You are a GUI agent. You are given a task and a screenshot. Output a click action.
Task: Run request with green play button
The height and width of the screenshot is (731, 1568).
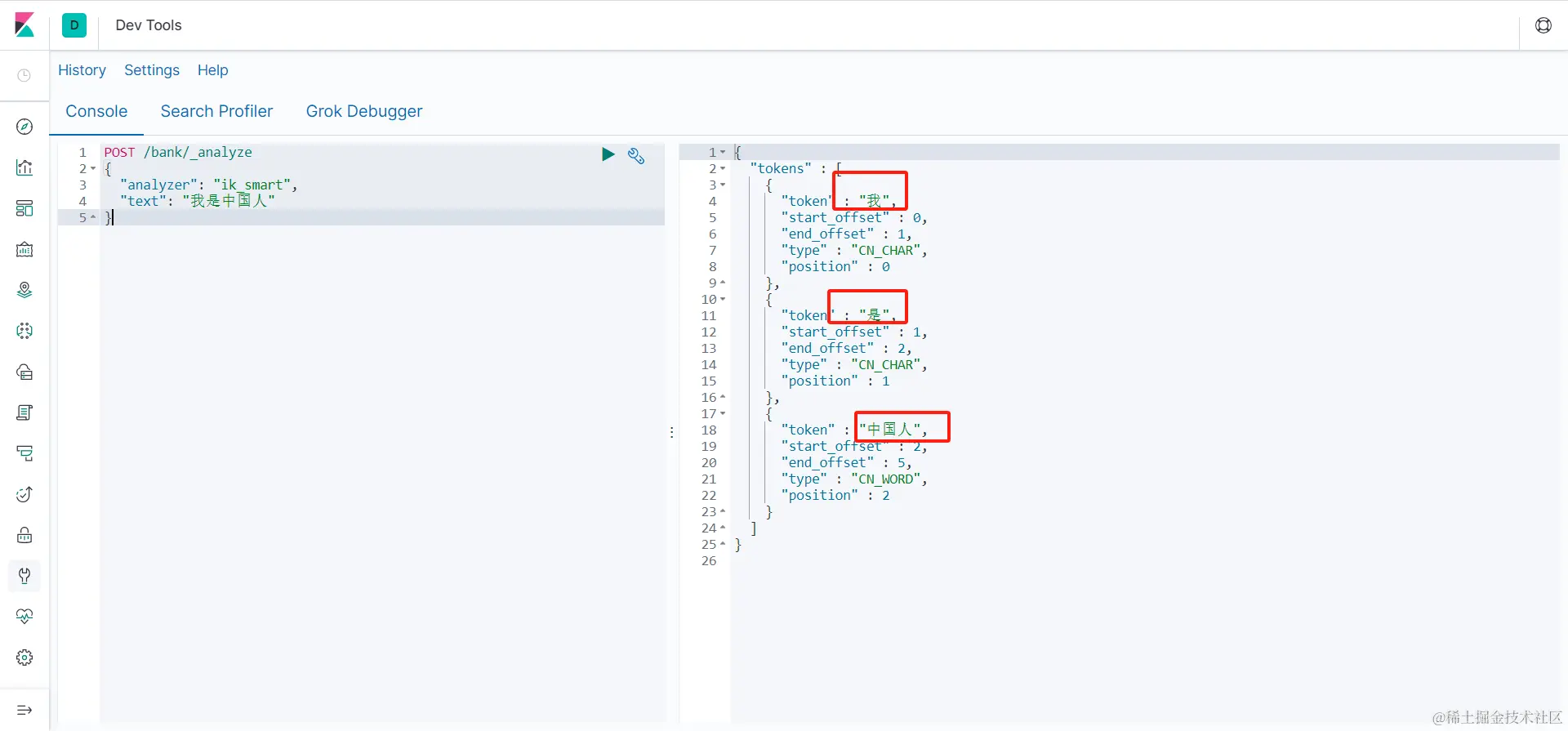click(608, 154)
